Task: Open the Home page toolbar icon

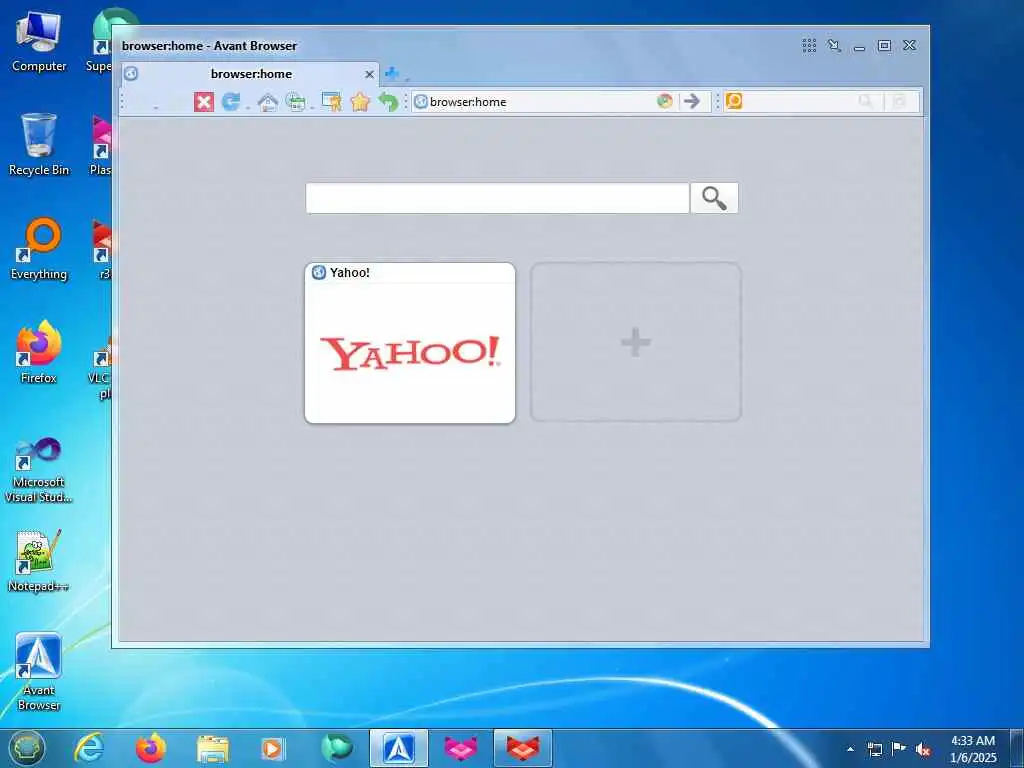Action: [268, 102]
